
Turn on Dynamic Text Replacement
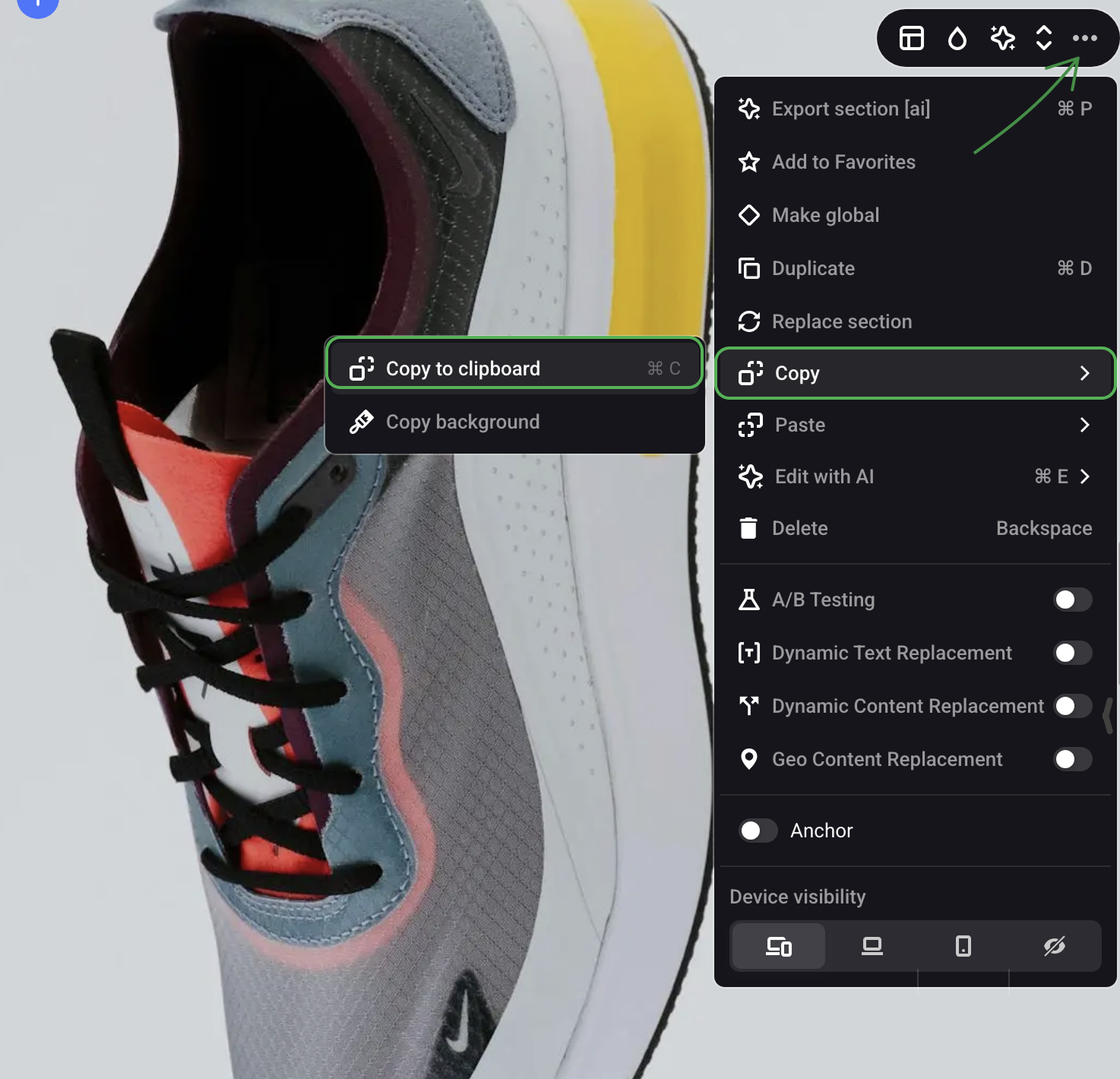1072,653
